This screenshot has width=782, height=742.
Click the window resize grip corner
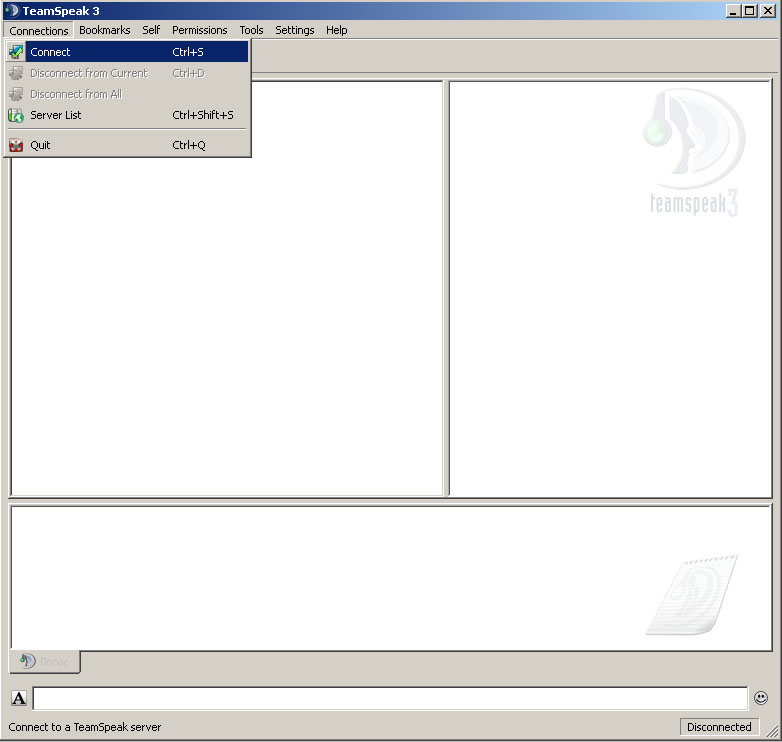pyautogui.click(x=772, y=731)
